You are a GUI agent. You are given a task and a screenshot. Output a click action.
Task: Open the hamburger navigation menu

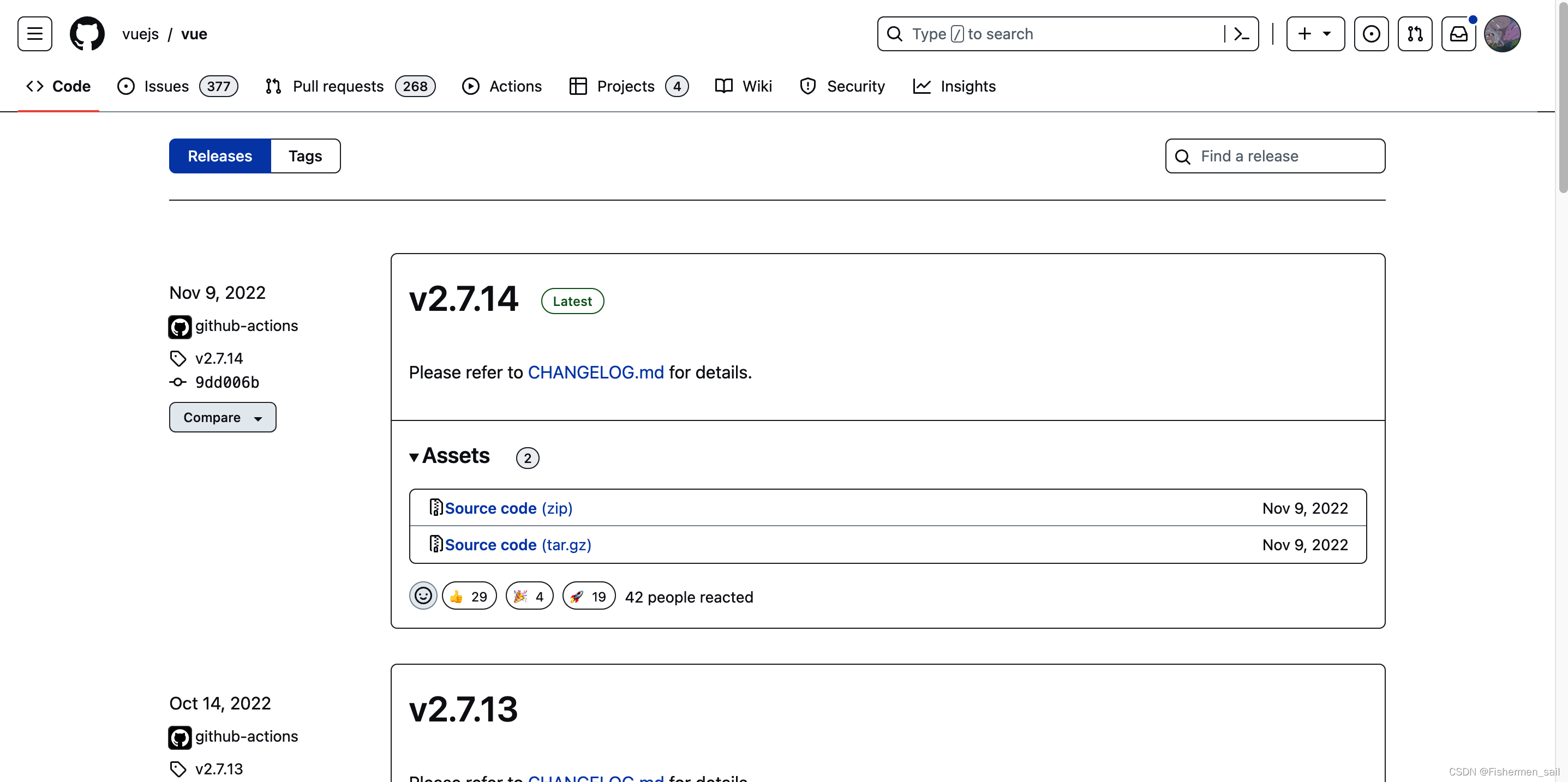click(35, 33)
